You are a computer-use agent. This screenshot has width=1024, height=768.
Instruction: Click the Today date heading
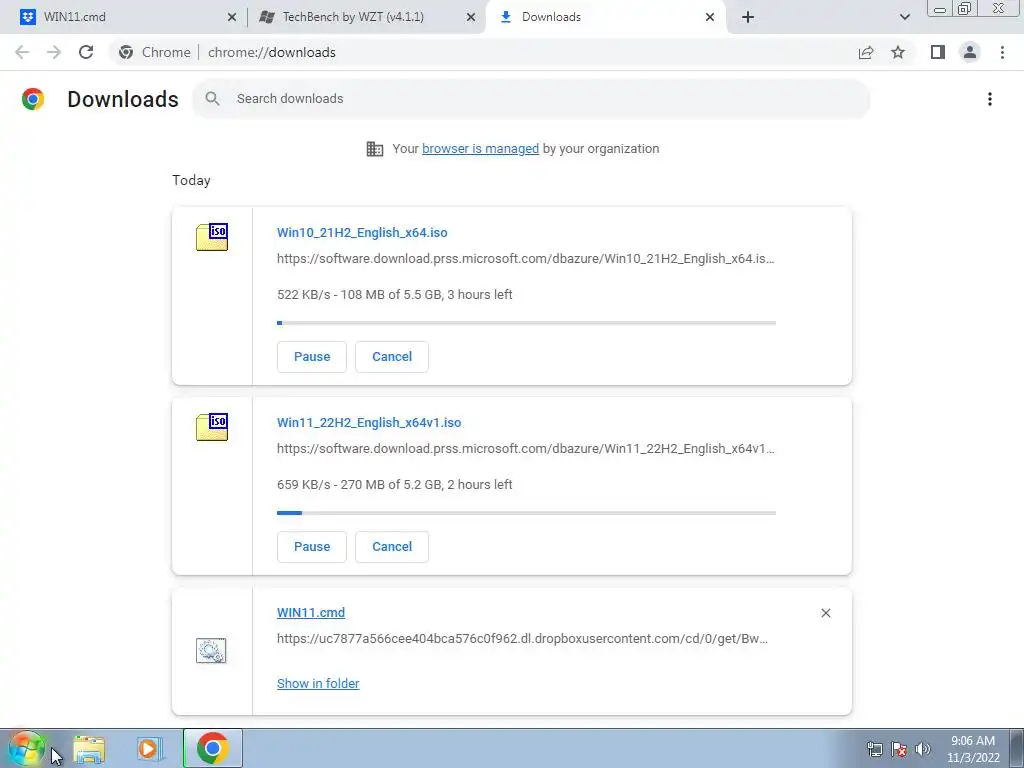coord(191,180)
